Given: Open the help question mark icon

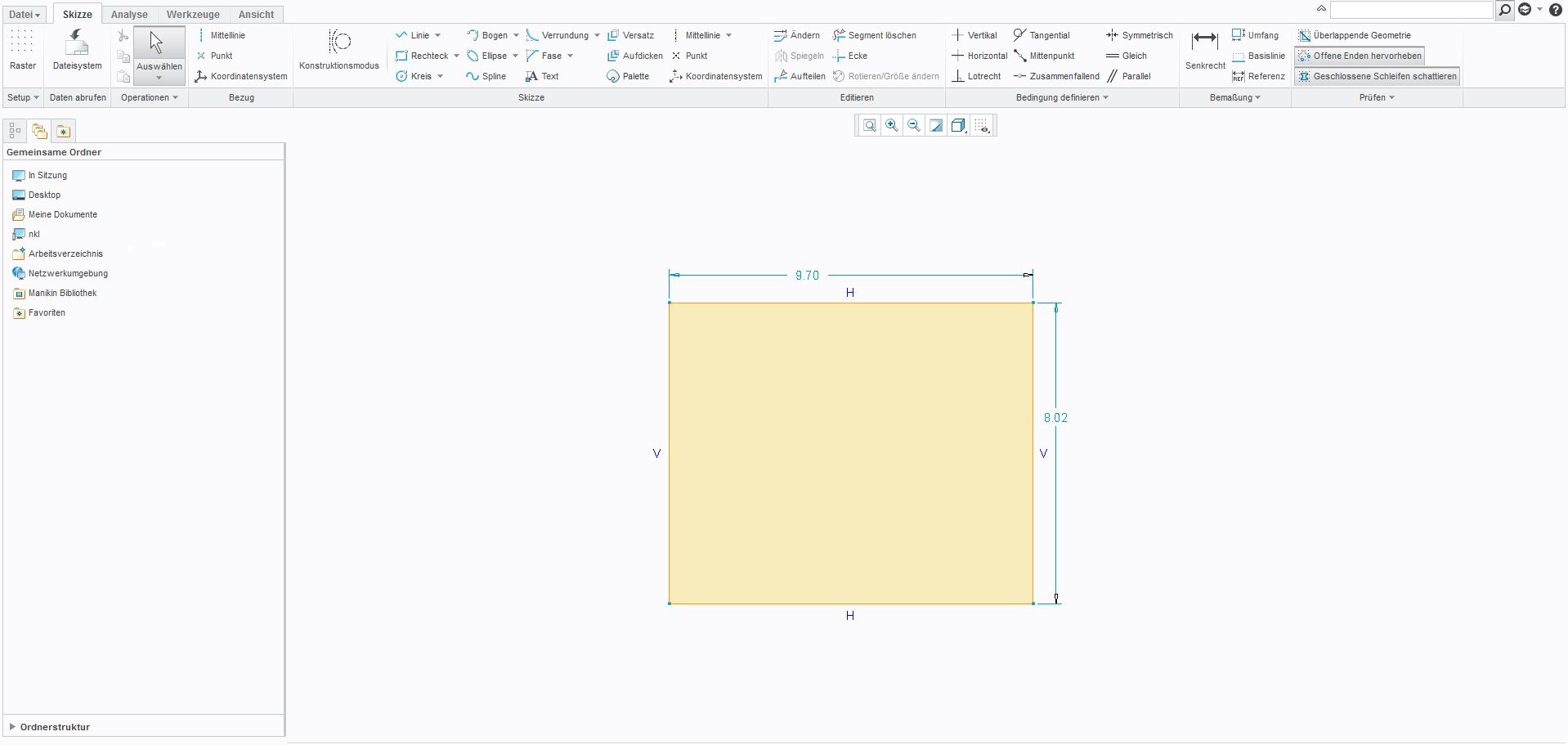Looking at the screenshot, I should click(x=1556, y=10).
